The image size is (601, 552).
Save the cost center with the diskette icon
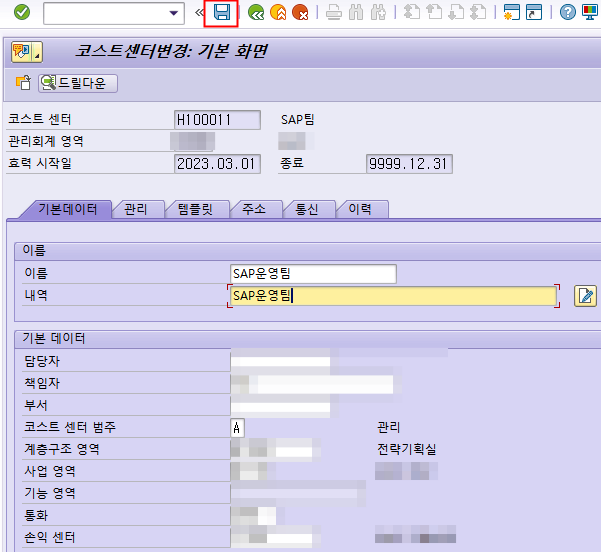coord(222,12)
